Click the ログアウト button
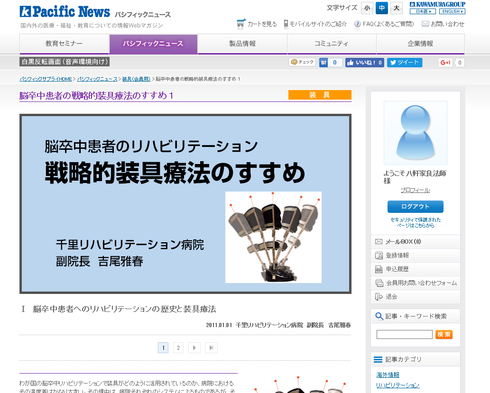The height and width of the screenshot is (393, 490). pyautogui.click(x=415, y=206)
